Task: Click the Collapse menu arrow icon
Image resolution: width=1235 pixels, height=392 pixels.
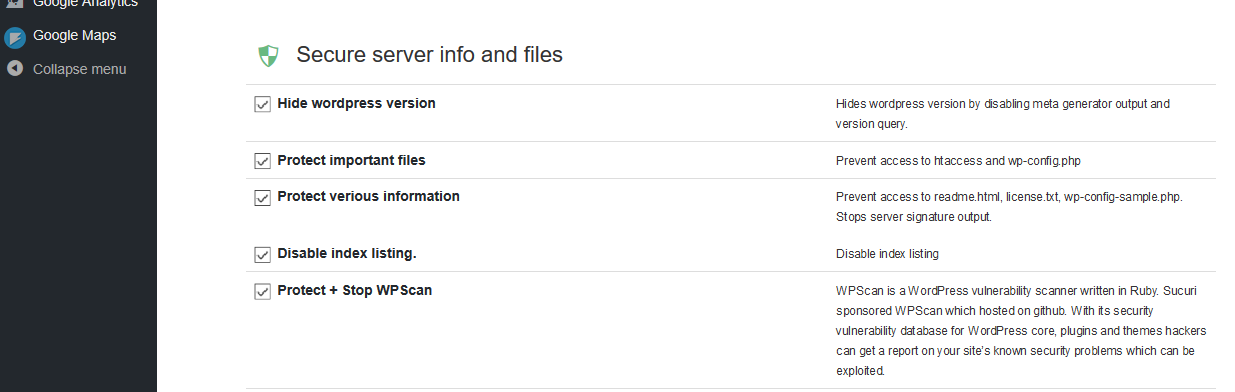Action: (14, 69)
